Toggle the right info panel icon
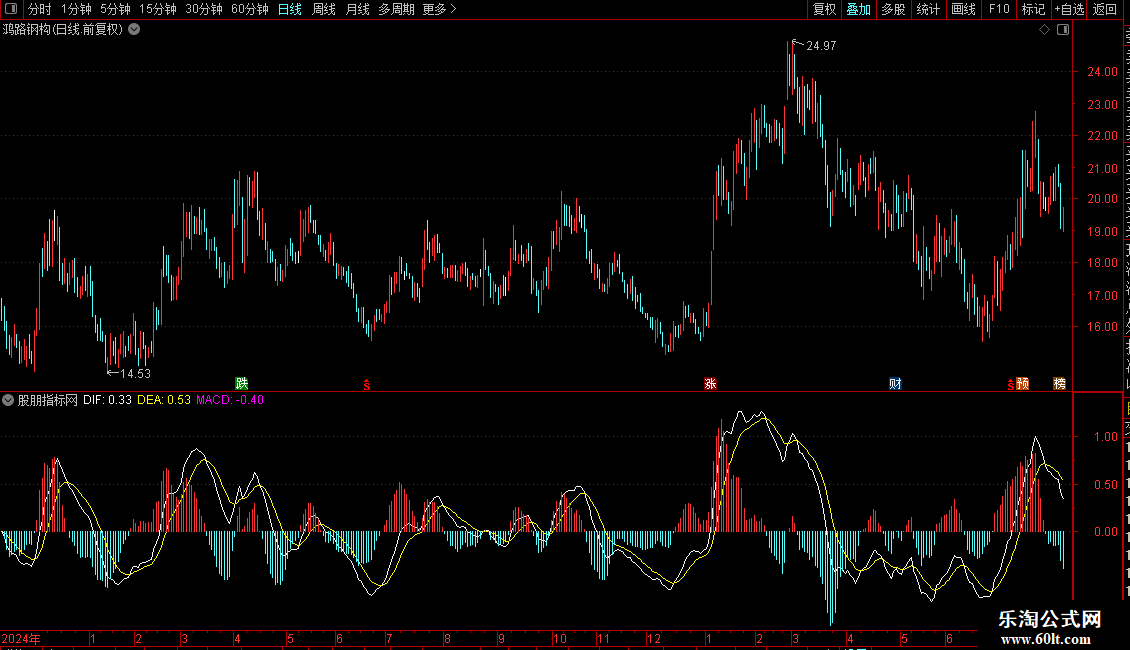The height and width of the screenshot is (650, 1130). click(x=1063, y=30)
